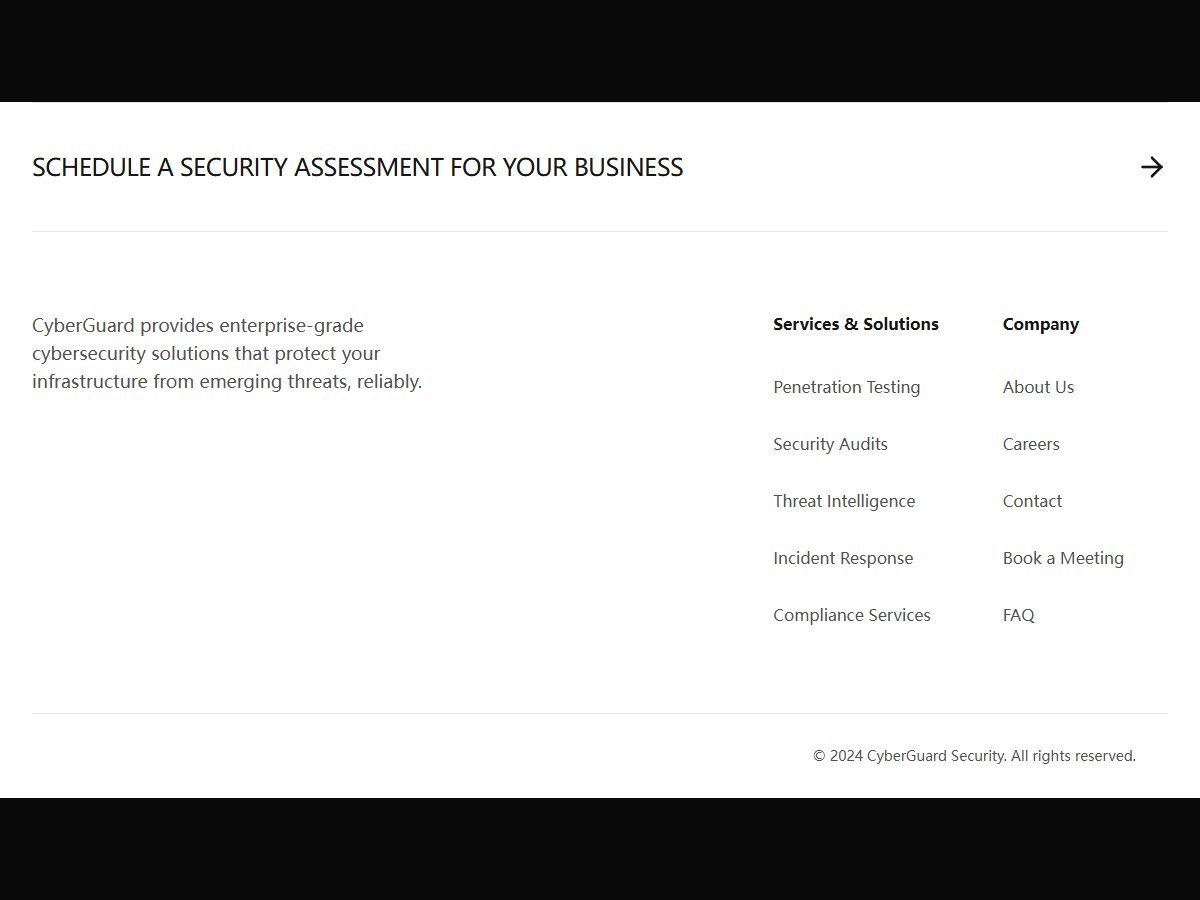Open Compliance Services footer link
This screenshot has width=1200, height=900.
(851, 615)
